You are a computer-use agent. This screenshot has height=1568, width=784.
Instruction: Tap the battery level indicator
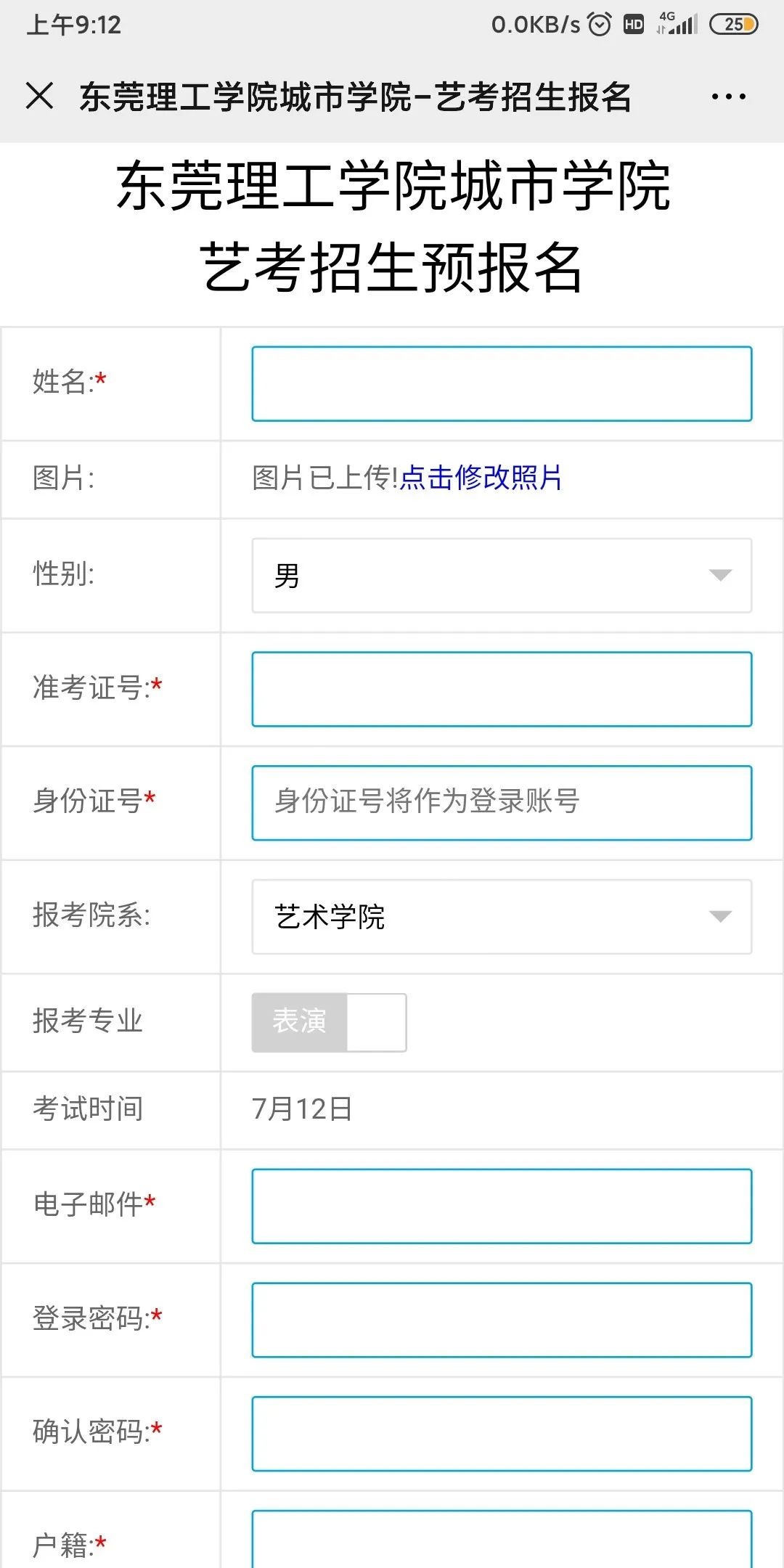(x=733, y=25)
